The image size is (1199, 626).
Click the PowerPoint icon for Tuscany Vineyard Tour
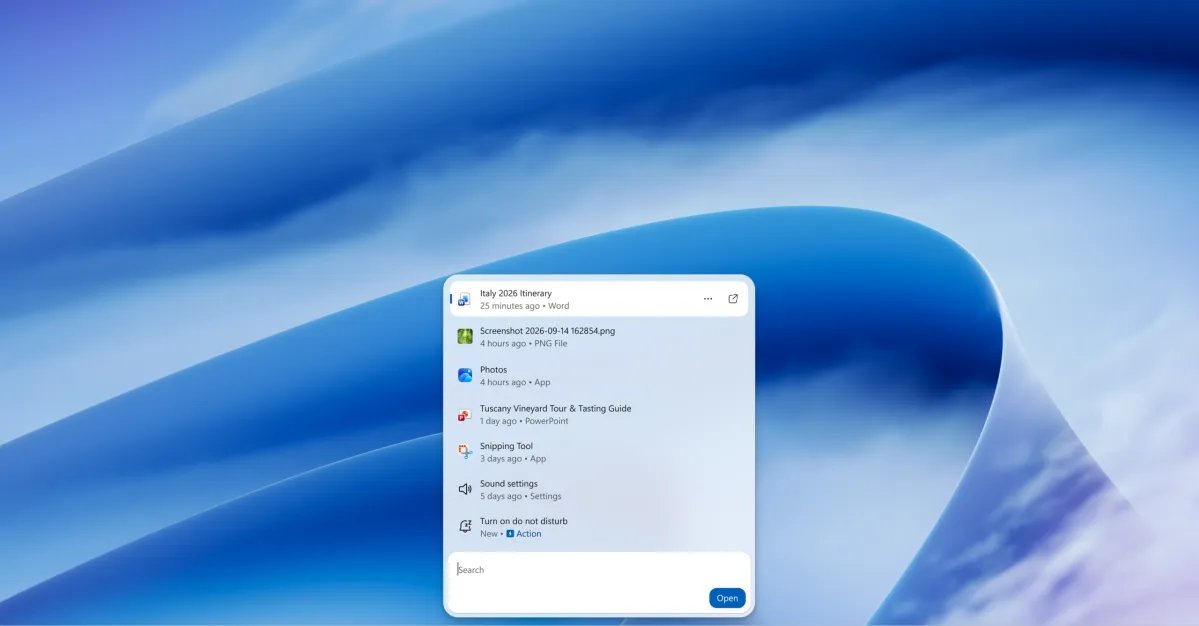(464, 414)
